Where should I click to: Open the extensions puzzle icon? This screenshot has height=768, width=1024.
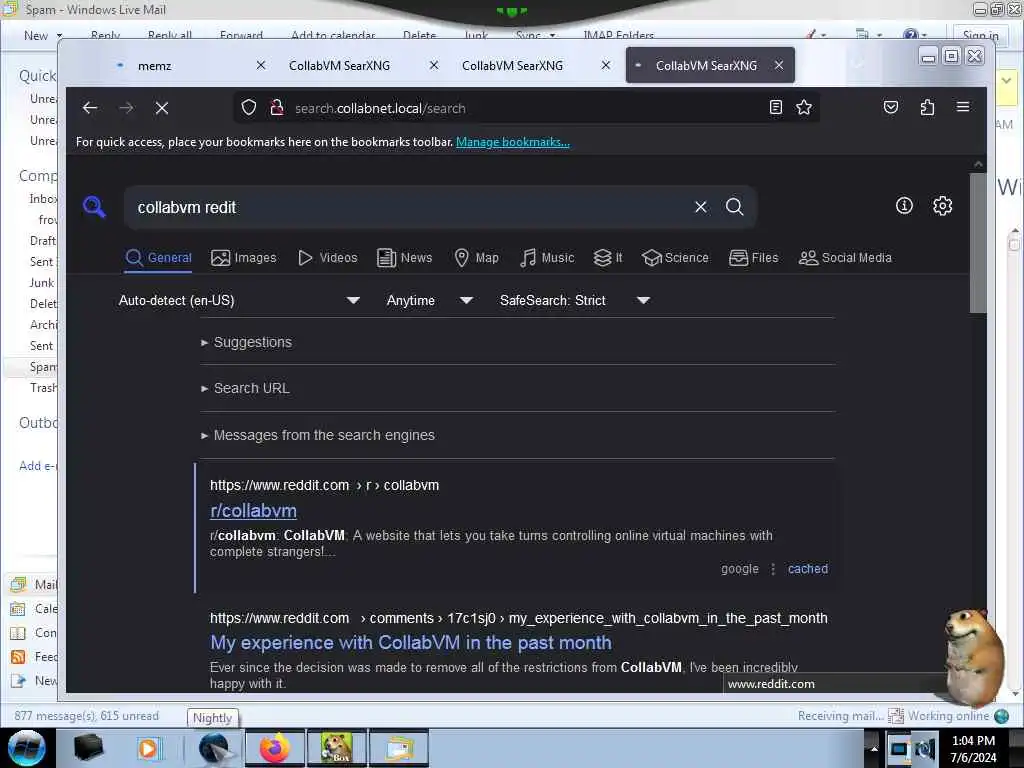[x=927, y=107]
